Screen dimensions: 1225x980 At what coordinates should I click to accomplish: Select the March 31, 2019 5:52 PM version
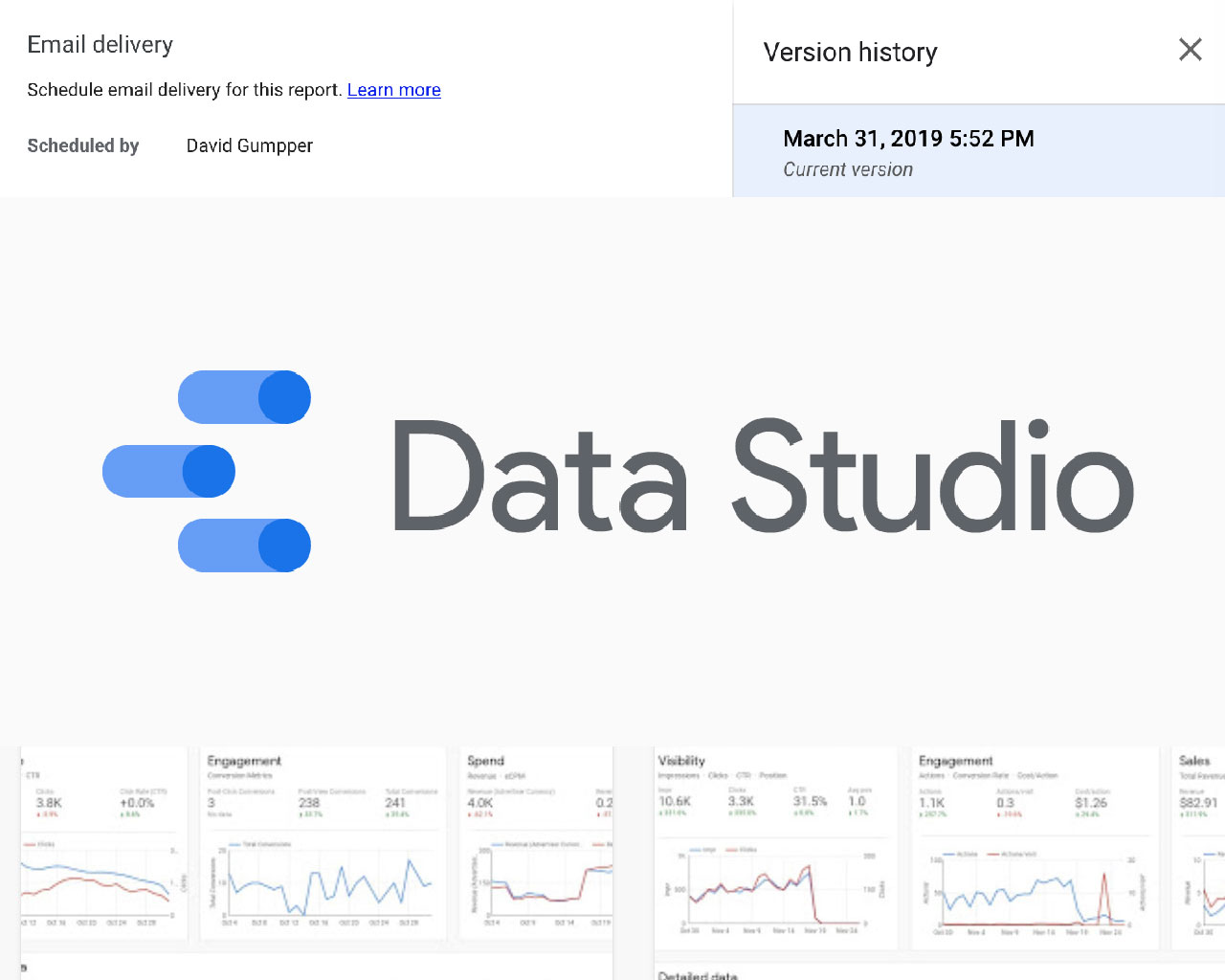pyautogui.click(x=979, y=151)
